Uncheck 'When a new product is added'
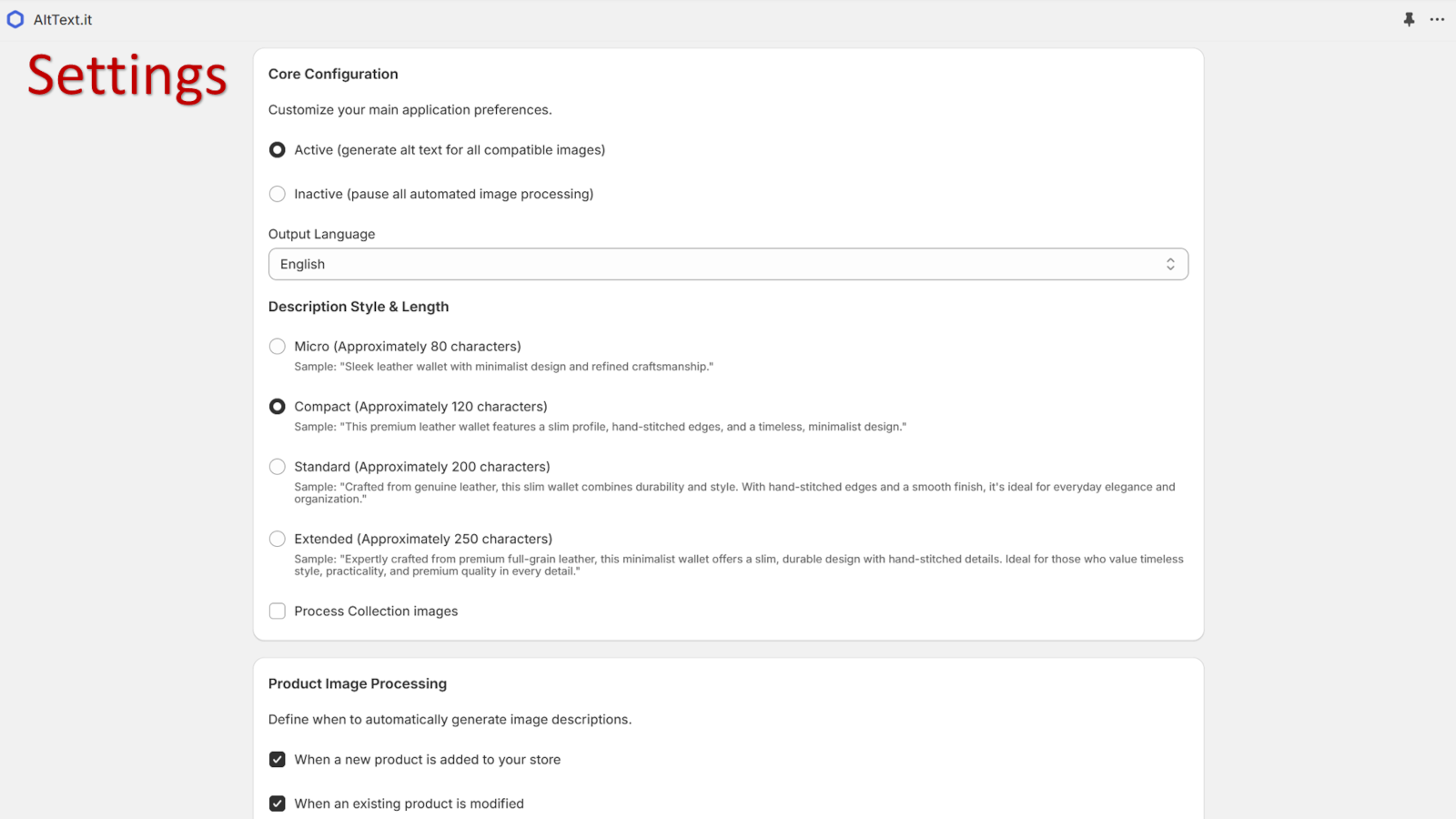The height and width of the screenshot is (819, 1456). [x=277, y=759]
